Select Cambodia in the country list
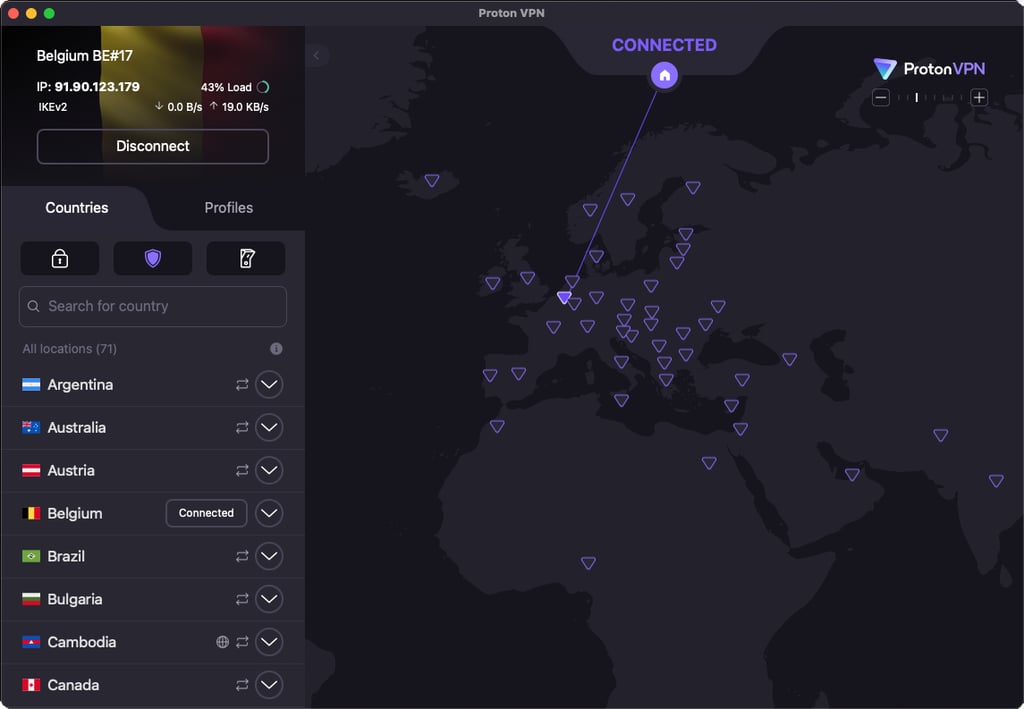 click(x=153, y=642)
